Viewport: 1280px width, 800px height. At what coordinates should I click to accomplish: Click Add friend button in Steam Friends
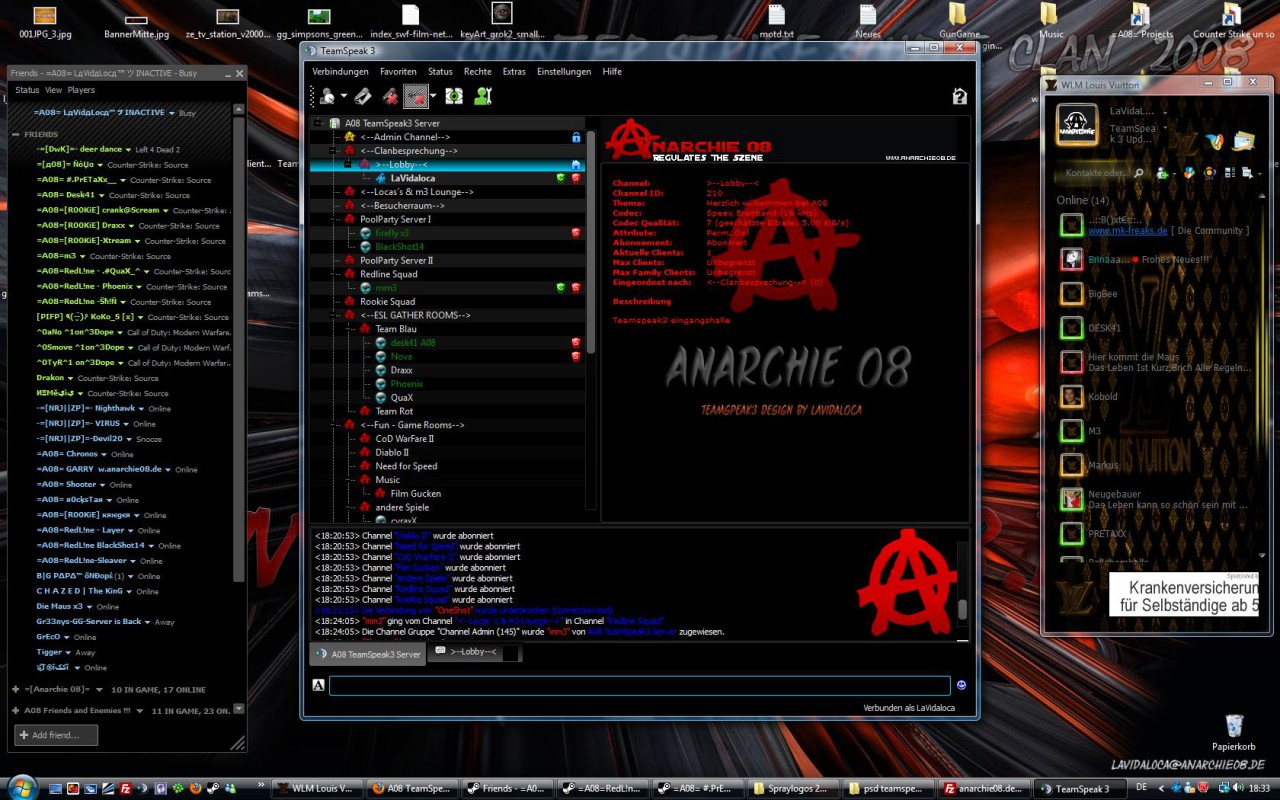click(56, 735)
